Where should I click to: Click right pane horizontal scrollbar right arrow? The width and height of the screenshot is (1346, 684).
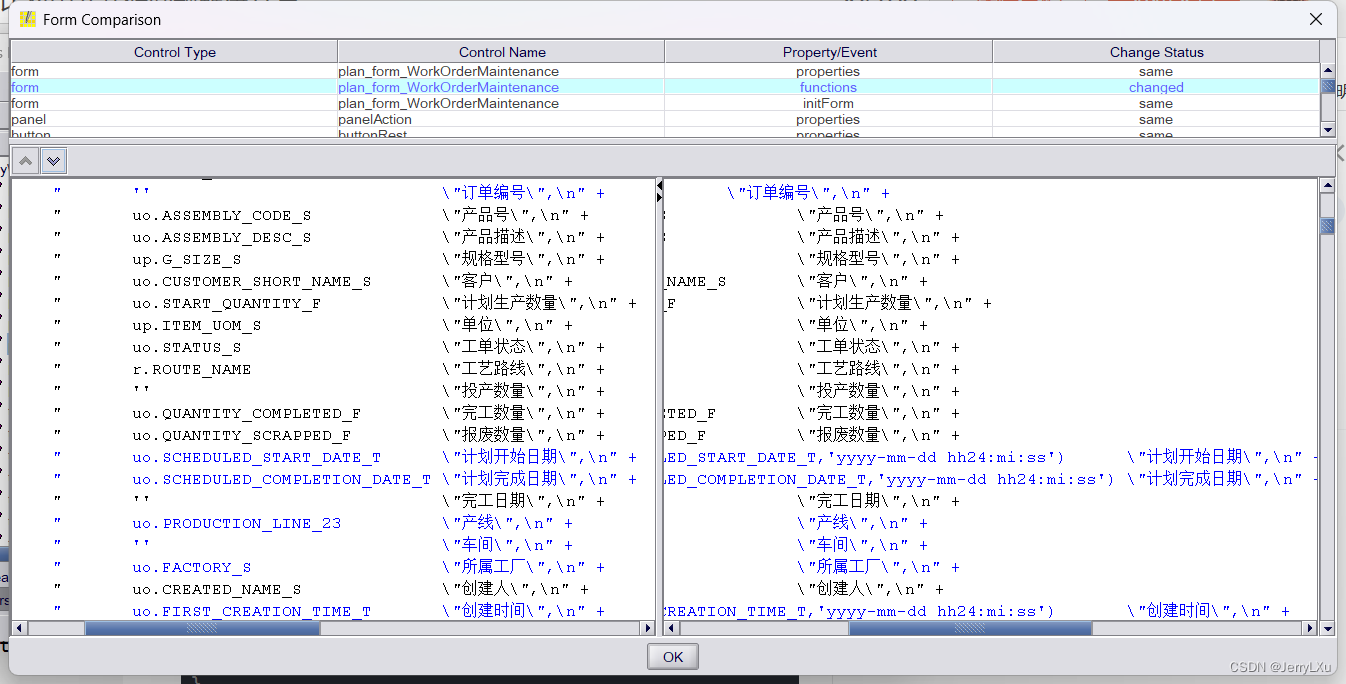1311,628
